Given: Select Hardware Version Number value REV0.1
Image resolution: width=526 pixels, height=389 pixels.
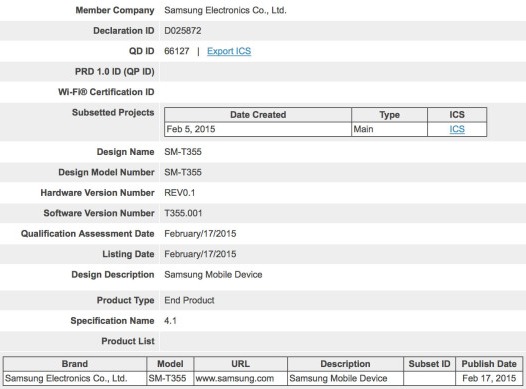Looking at the screenshot, I should [x=179, y=193].
